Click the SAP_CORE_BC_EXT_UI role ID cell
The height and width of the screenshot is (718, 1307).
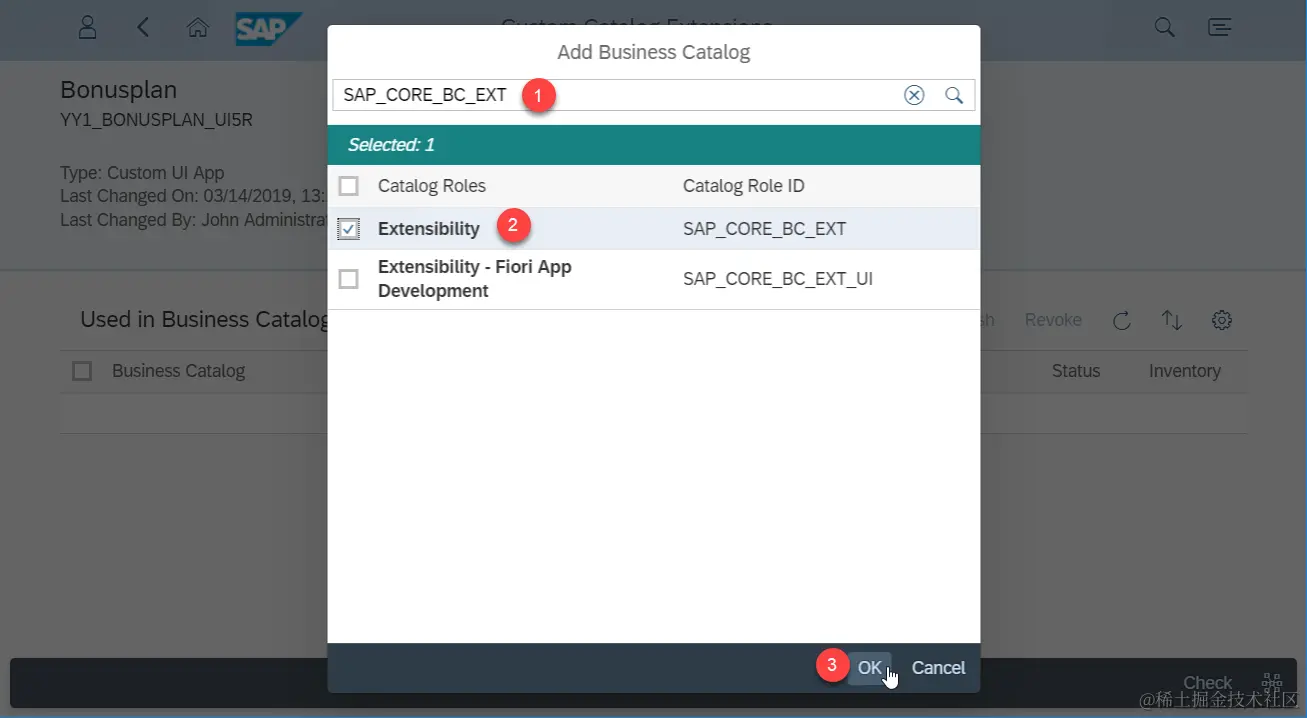click(778, 279)
